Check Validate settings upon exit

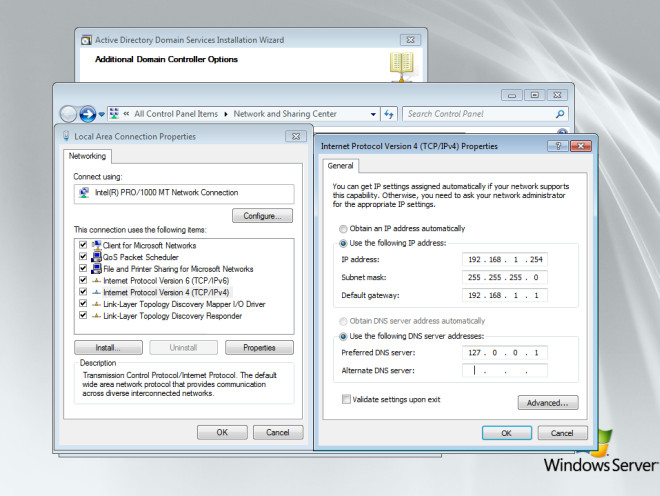coord(346,399)
